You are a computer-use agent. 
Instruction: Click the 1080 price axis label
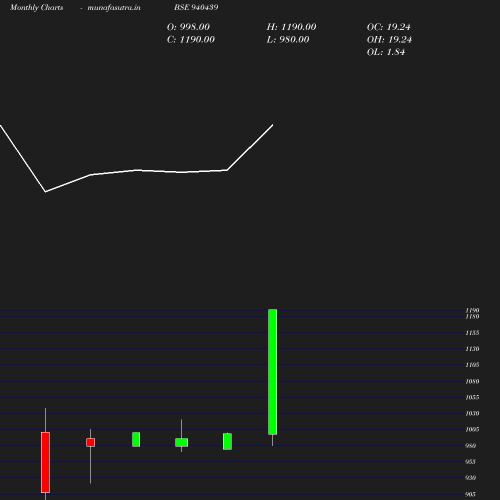(472, 381)
